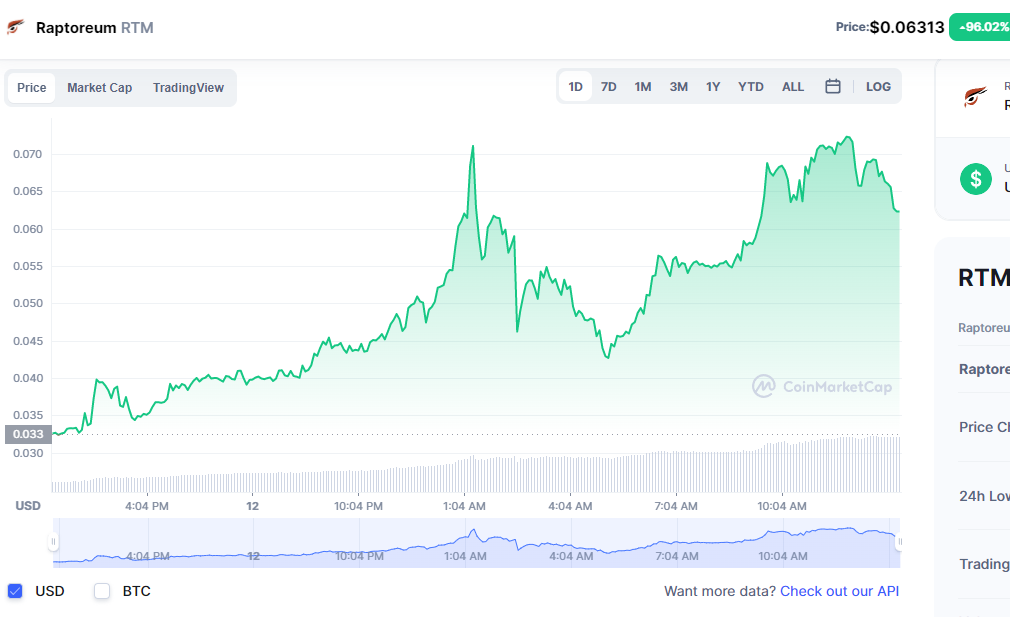Click the -96.02% price change badge
The width and height of the screenshot is (1010, 617).
tap(980, 27)
